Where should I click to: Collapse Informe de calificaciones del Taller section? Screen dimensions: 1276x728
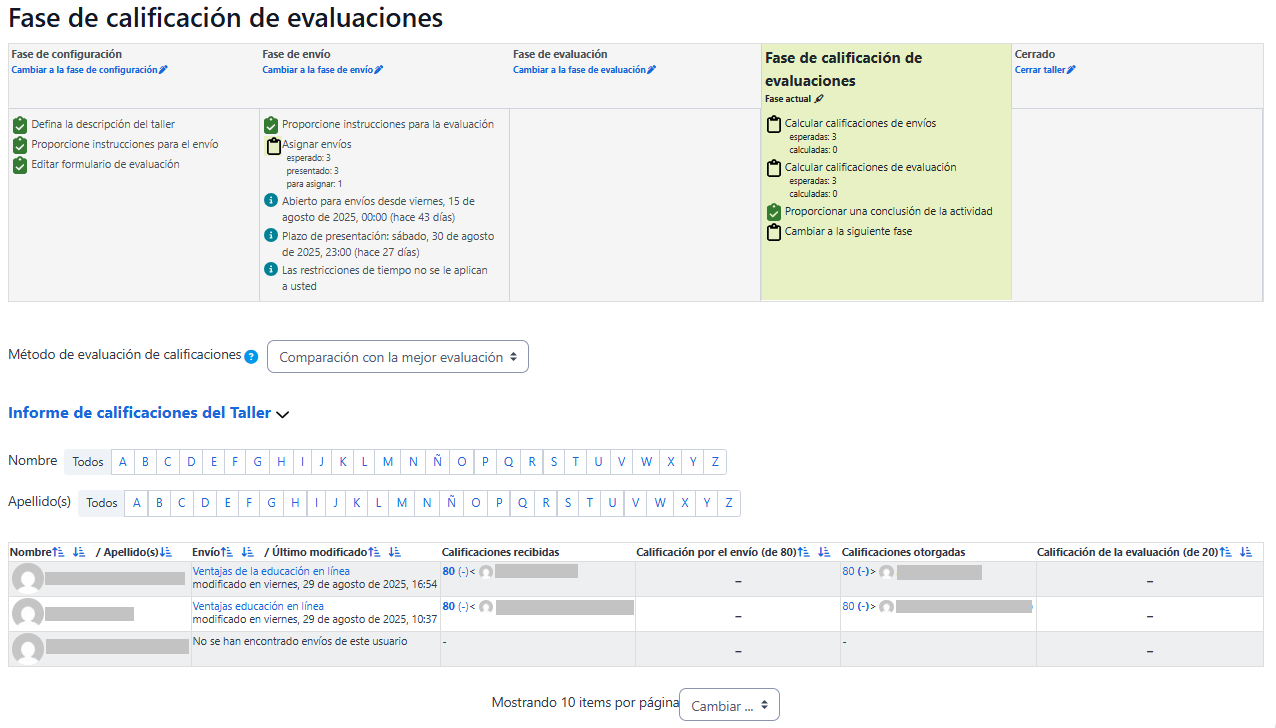coord(282,413)
